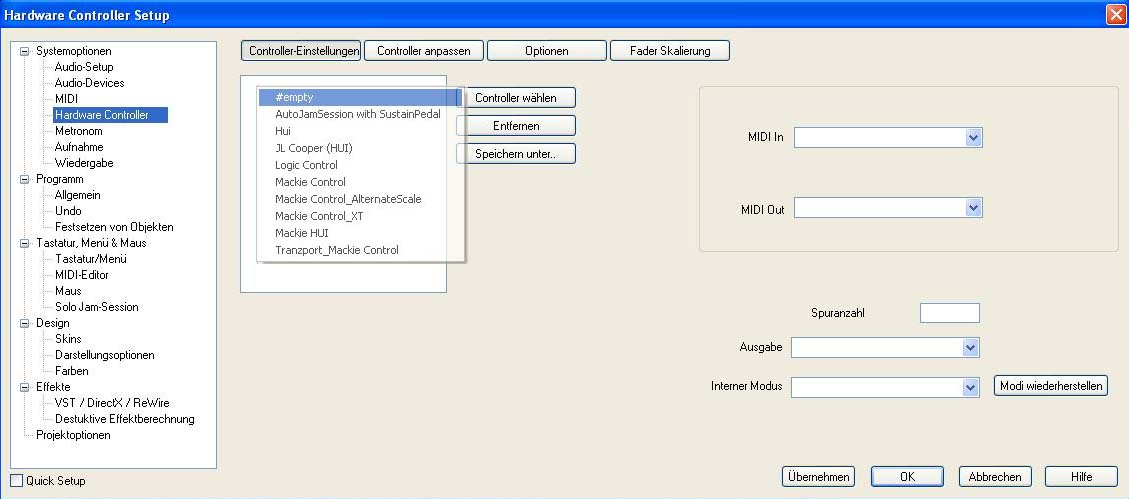The width and height of the screenshot is (1129, 499).
Task: Pick Mackie Control_XT from the list
Action: 360,216
